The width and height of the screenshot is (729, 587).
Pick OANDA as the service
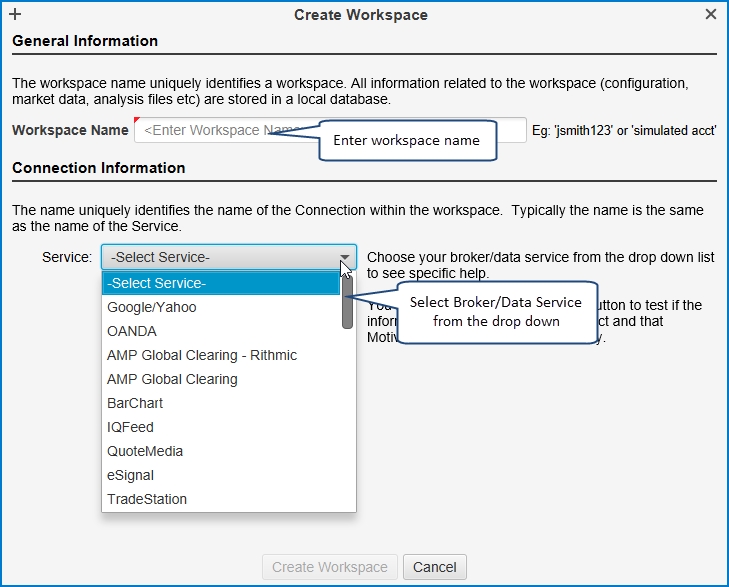click(132, 331)
